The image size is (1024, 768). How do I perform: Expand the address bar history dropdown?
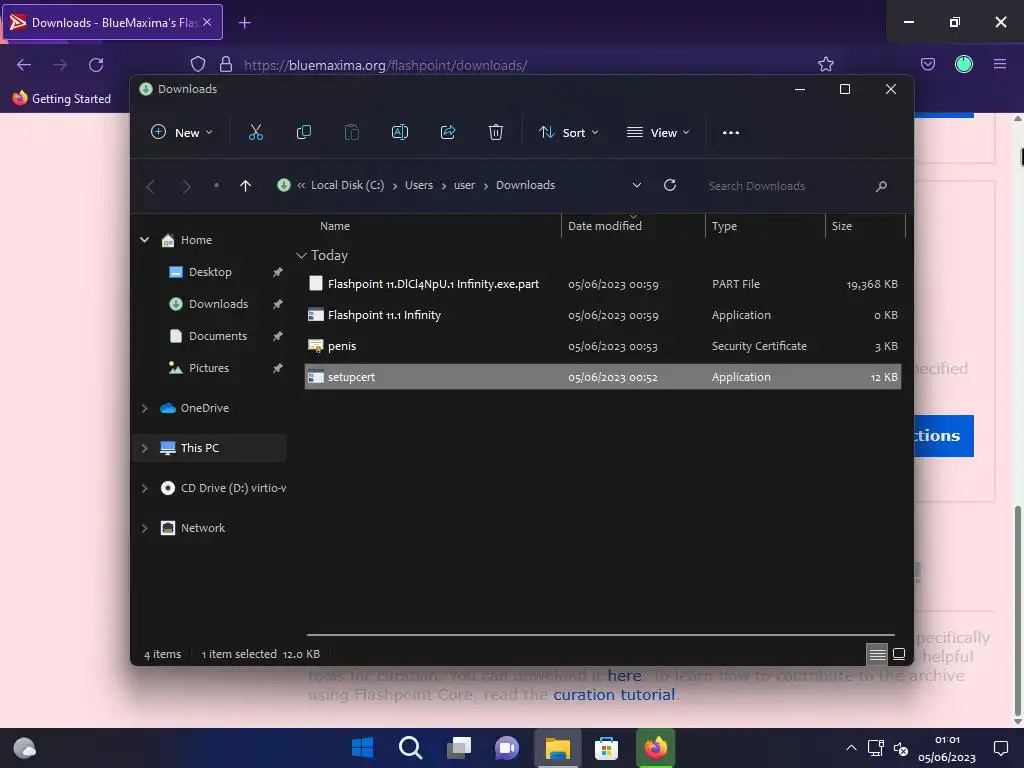pyautogui.click(x=637, y=185)
